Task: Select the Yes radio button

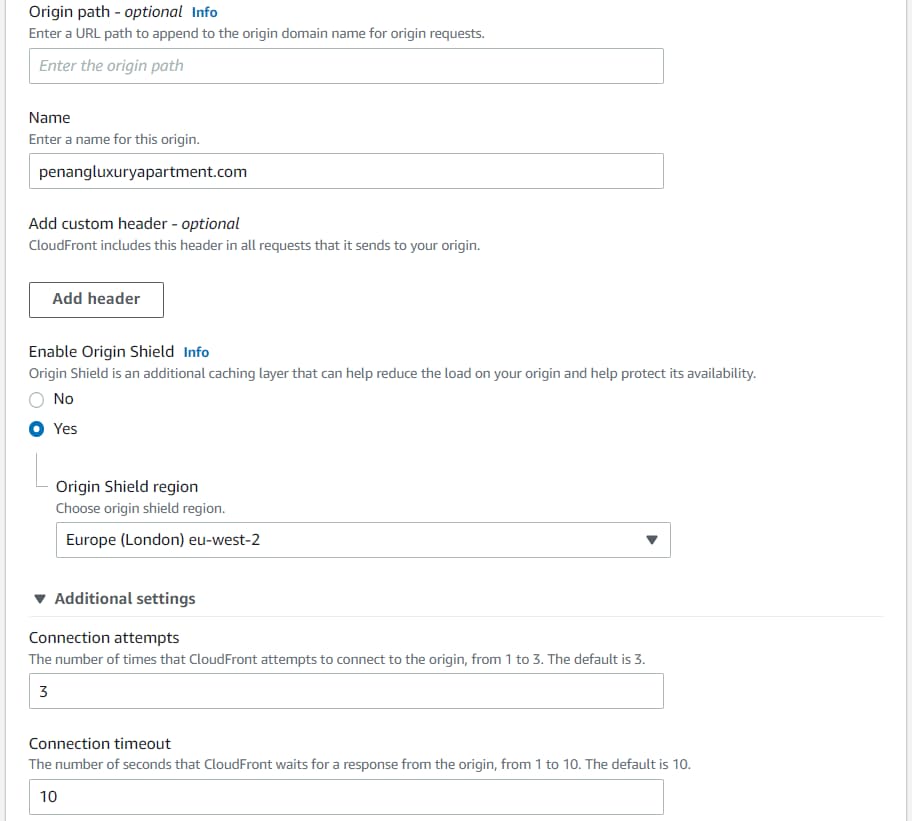Action: pyautogui.click(x=36, y=429)
